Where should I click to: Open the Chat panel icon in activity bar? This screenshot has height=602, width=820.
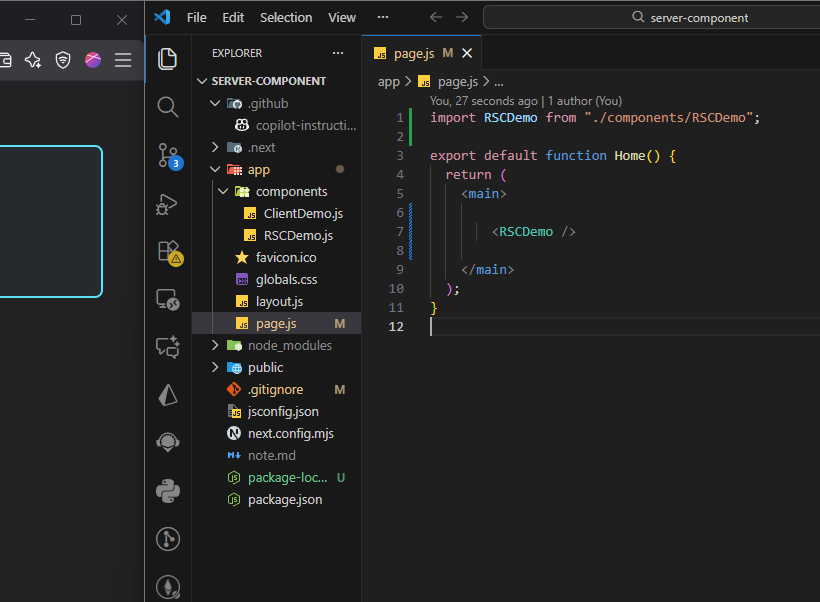tap(168, 347)
